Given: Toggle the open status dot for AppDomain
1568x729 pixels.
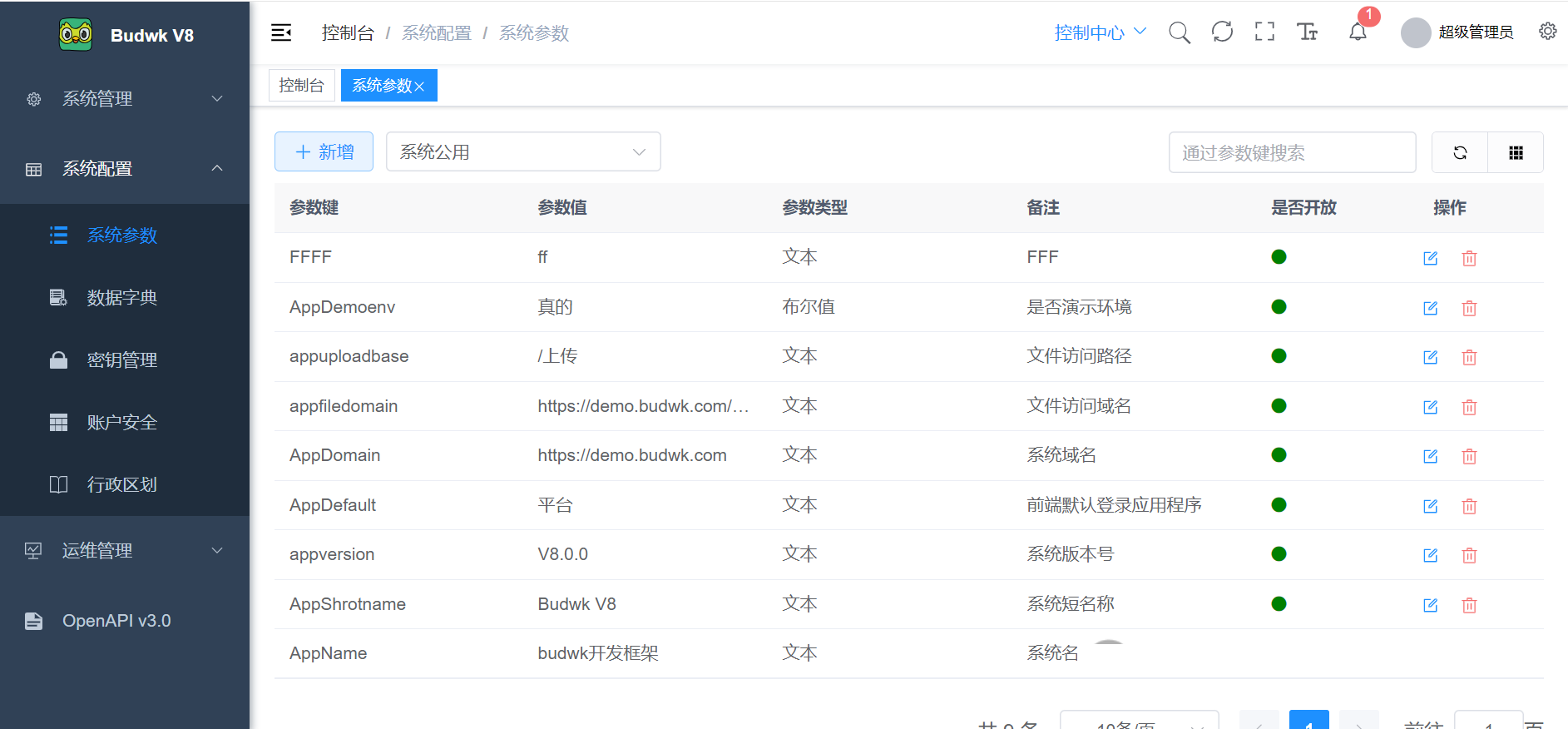Looking at the screenshot, I should 1279,455.
